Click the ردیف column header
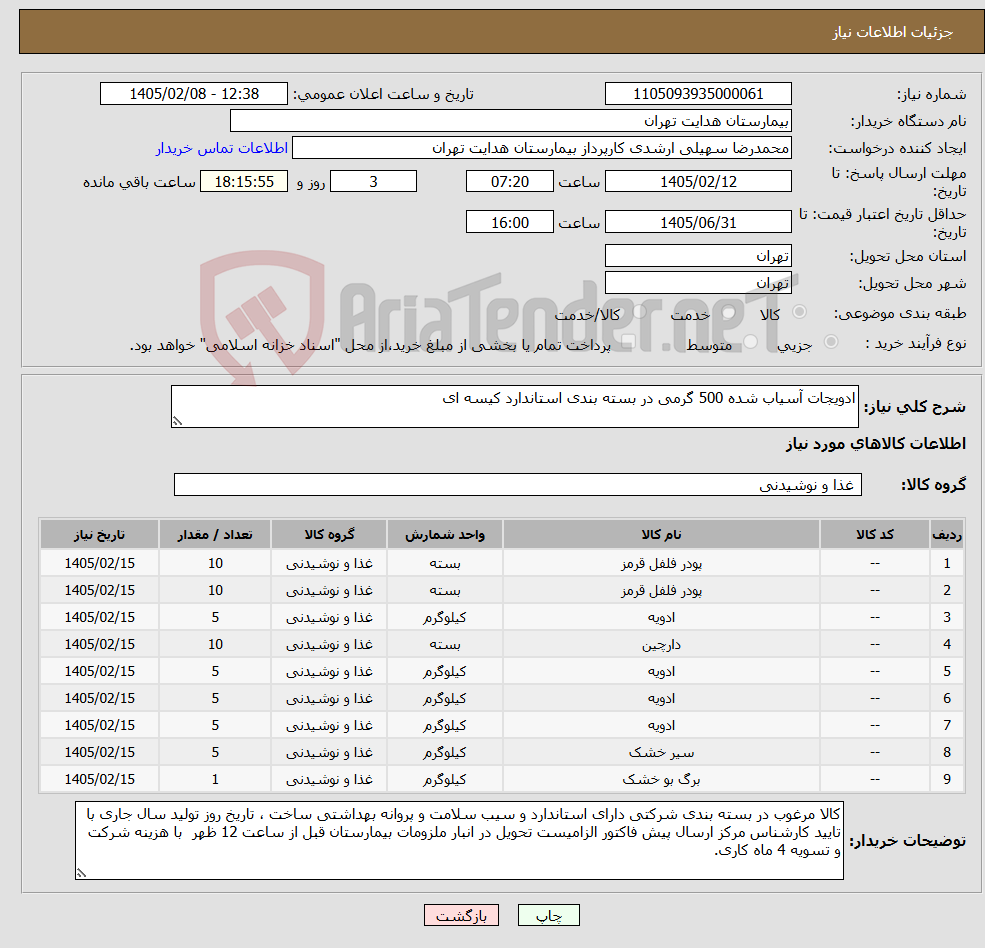This screenshot has height=948, width=985. pos(947,535)
